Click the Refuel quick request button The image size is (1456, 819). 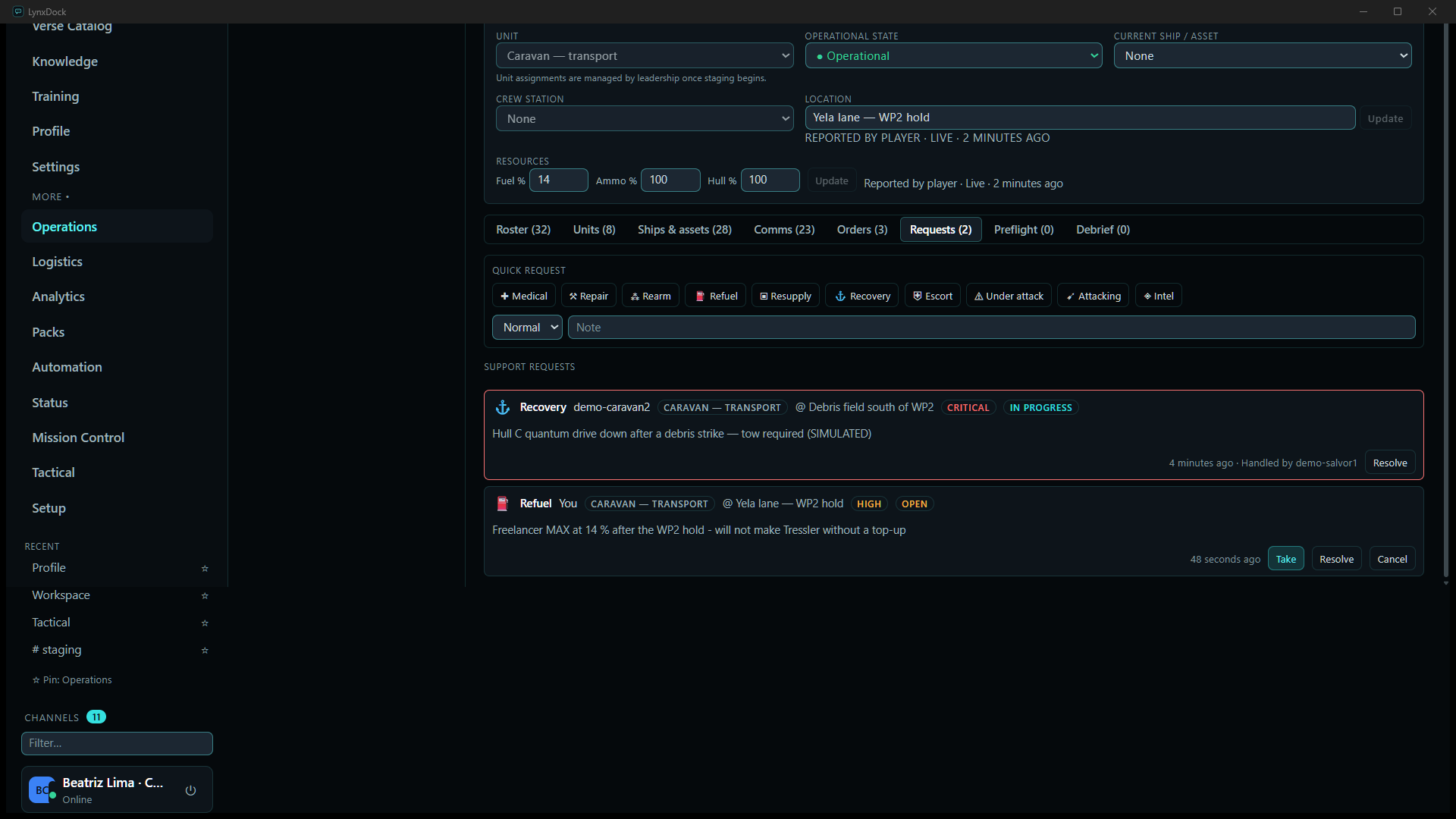(x=716, y=296)
